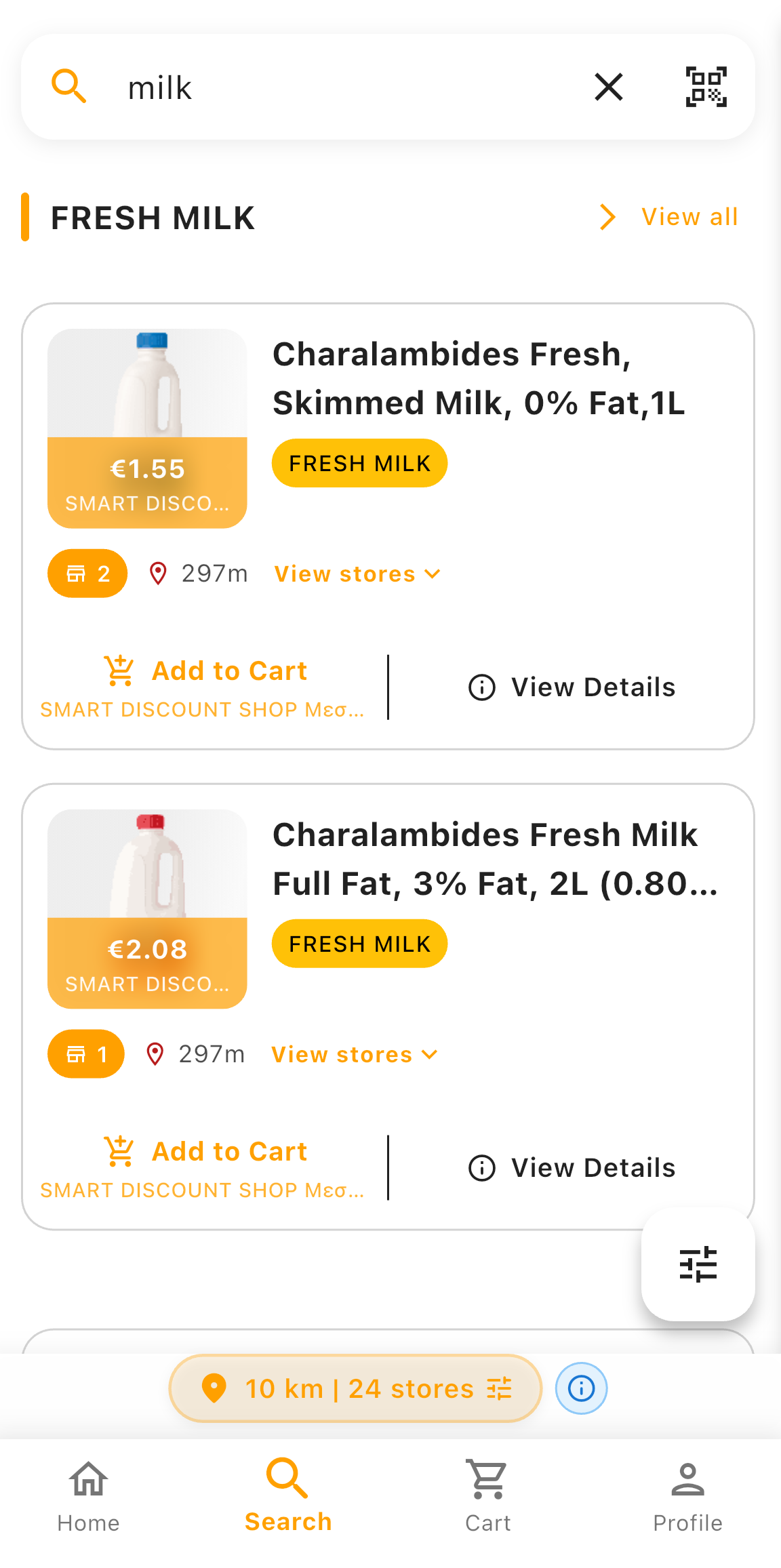Tap the 297m location pin on skimmed milk
The image size is (781, 1568).
pyautogui.click(x=158, y=574)
